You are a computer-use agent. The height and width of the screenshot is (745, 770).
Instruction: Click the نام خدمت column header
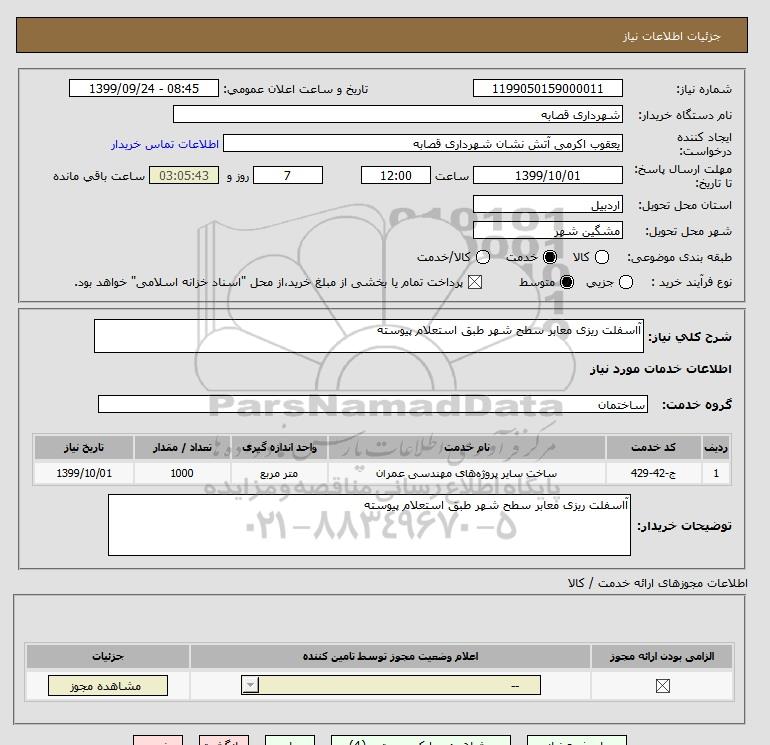coord(467,447)
